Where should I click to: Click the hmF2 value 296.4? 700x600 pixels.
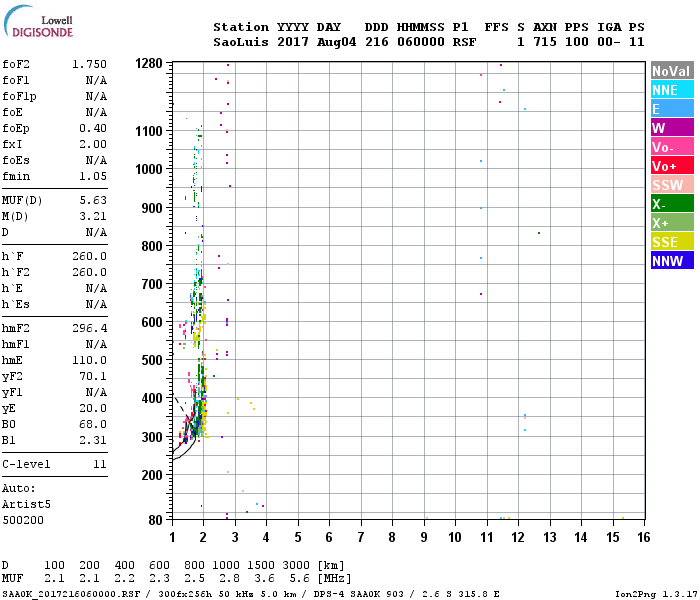pyautogui.click(x=89, y=328)
